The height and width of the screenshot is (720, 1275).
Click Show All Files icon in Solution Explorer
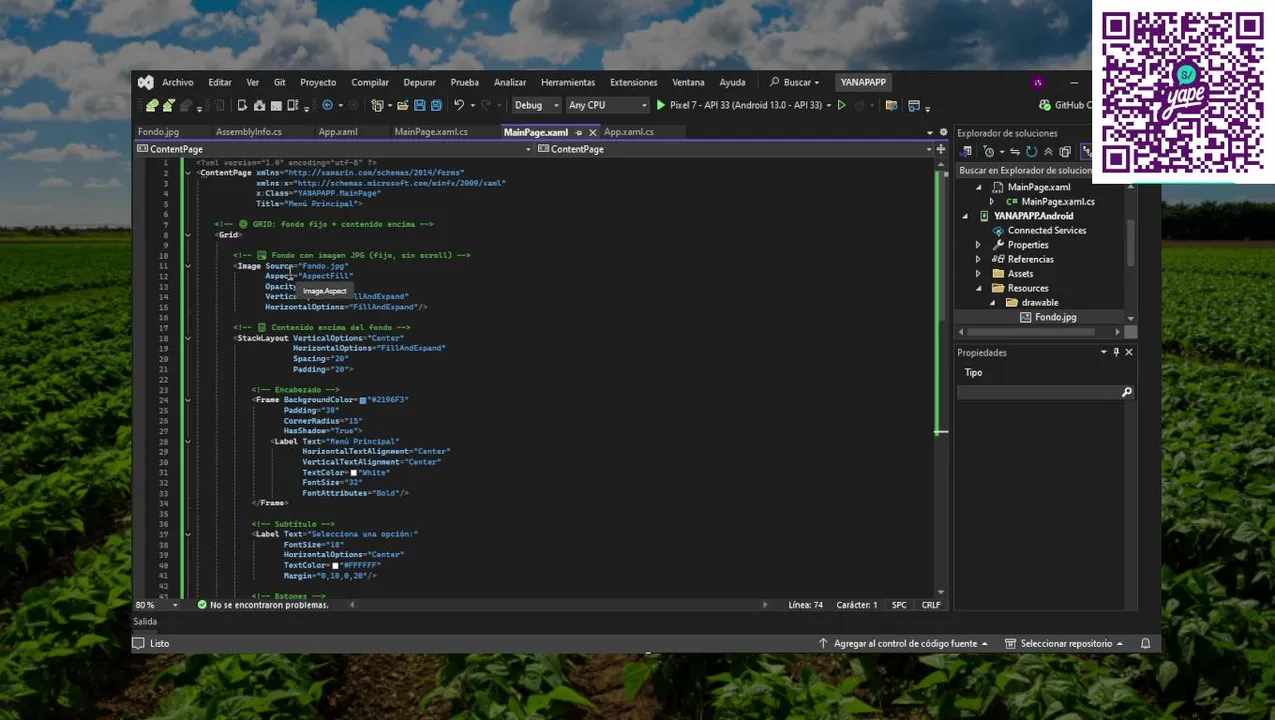tap(1065, 152)
